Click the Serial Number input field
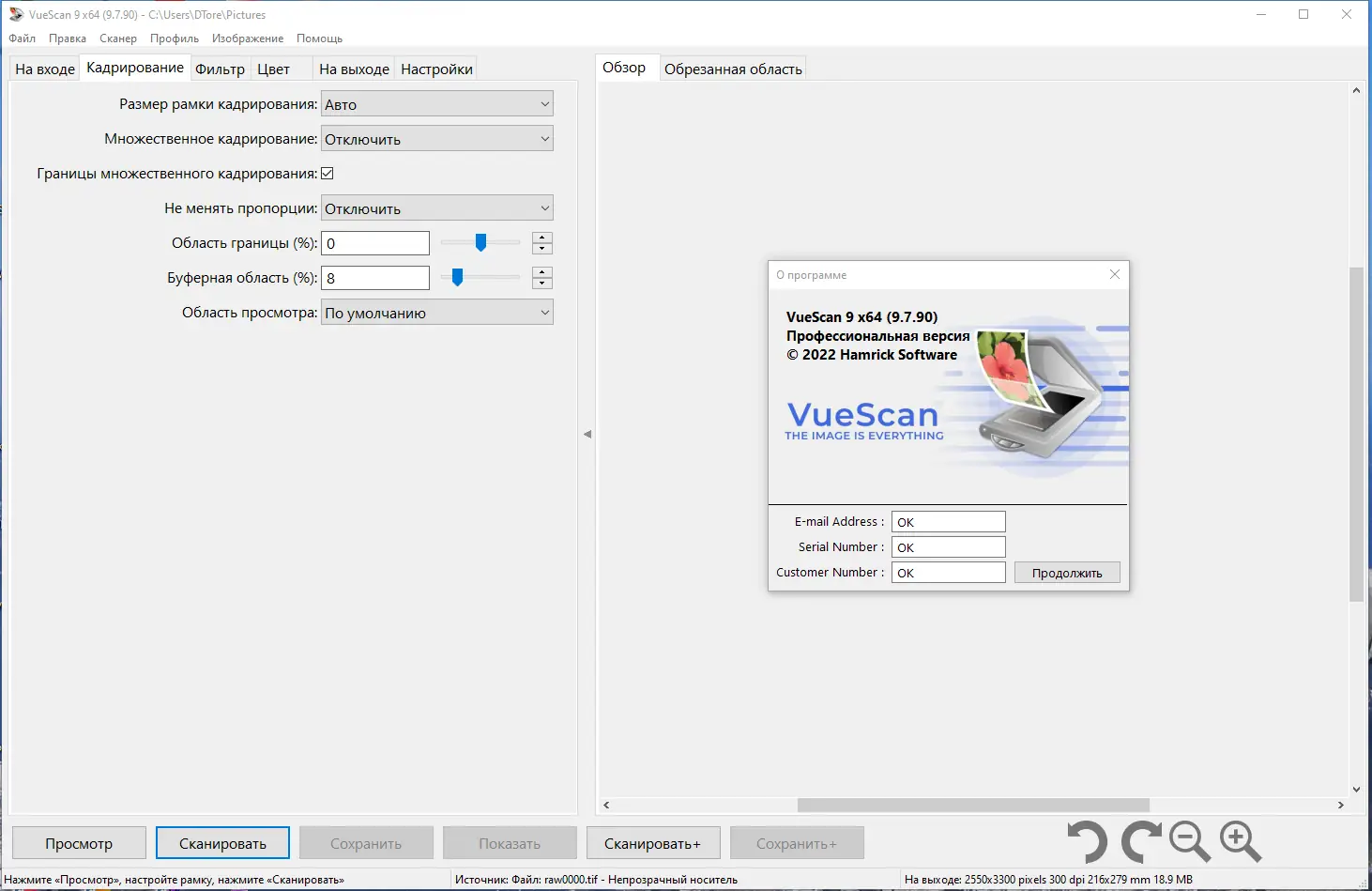 point(948,546)
